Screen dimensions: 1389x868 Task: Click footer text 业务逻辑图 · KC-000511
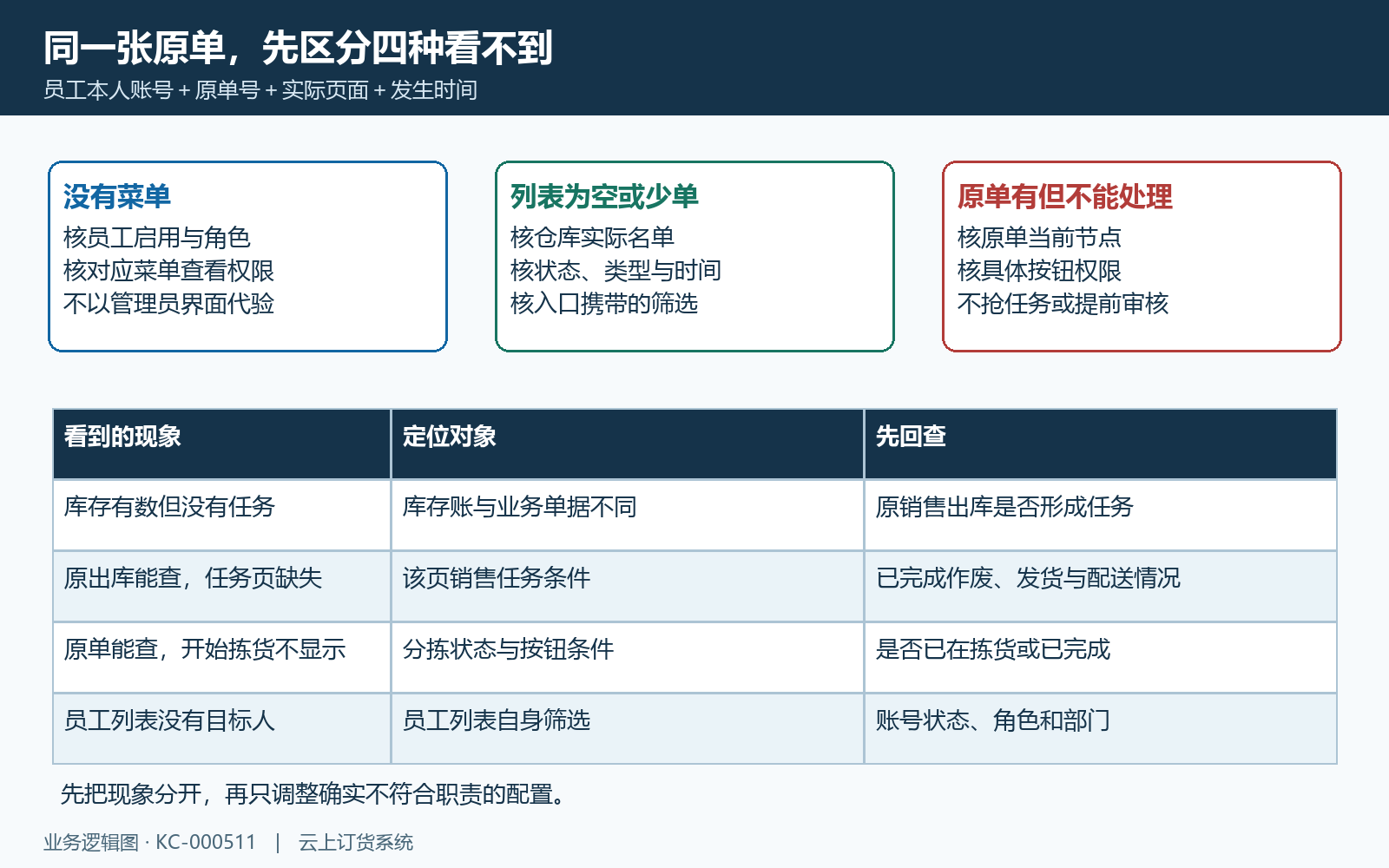pyautogui.click(x=150, y=842)
